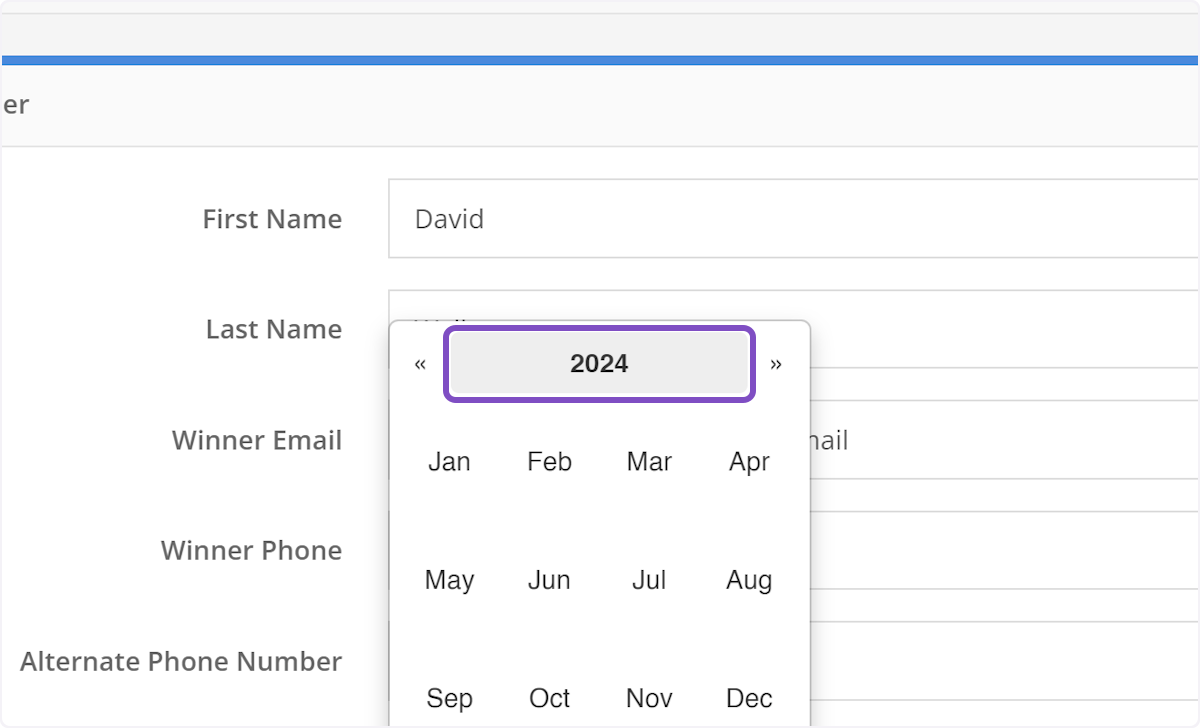
Task: Choose June from the calendar
Action: (x=549, y=580)
